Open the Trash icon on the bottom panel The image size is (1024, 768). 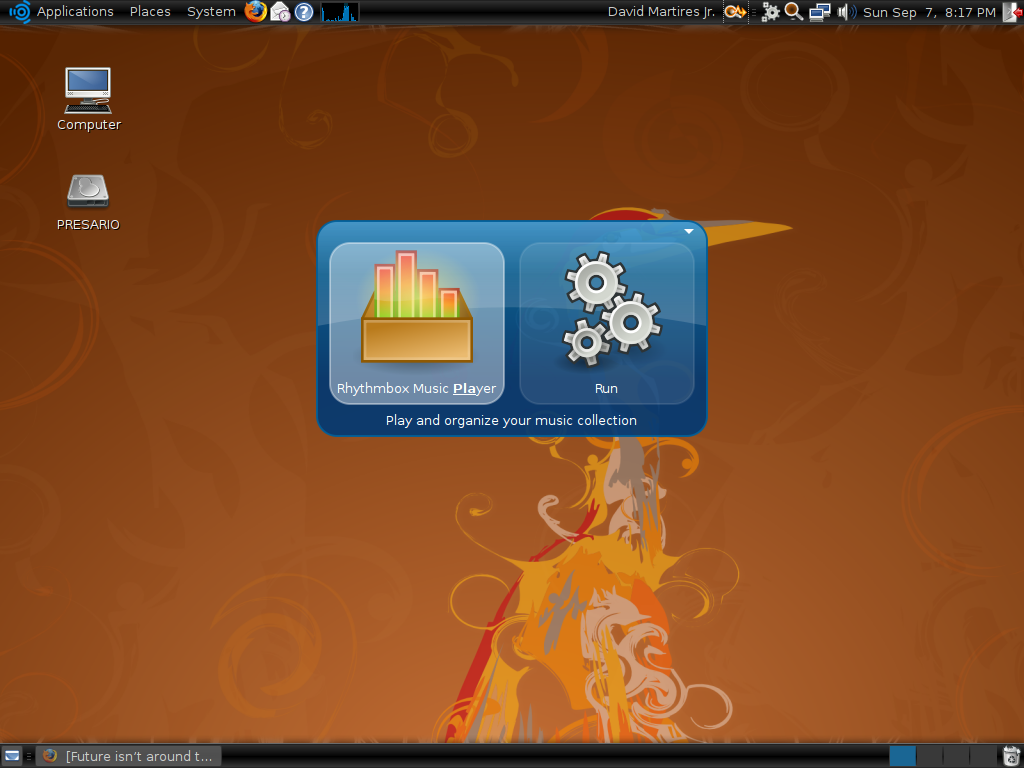click(1011, 756)
